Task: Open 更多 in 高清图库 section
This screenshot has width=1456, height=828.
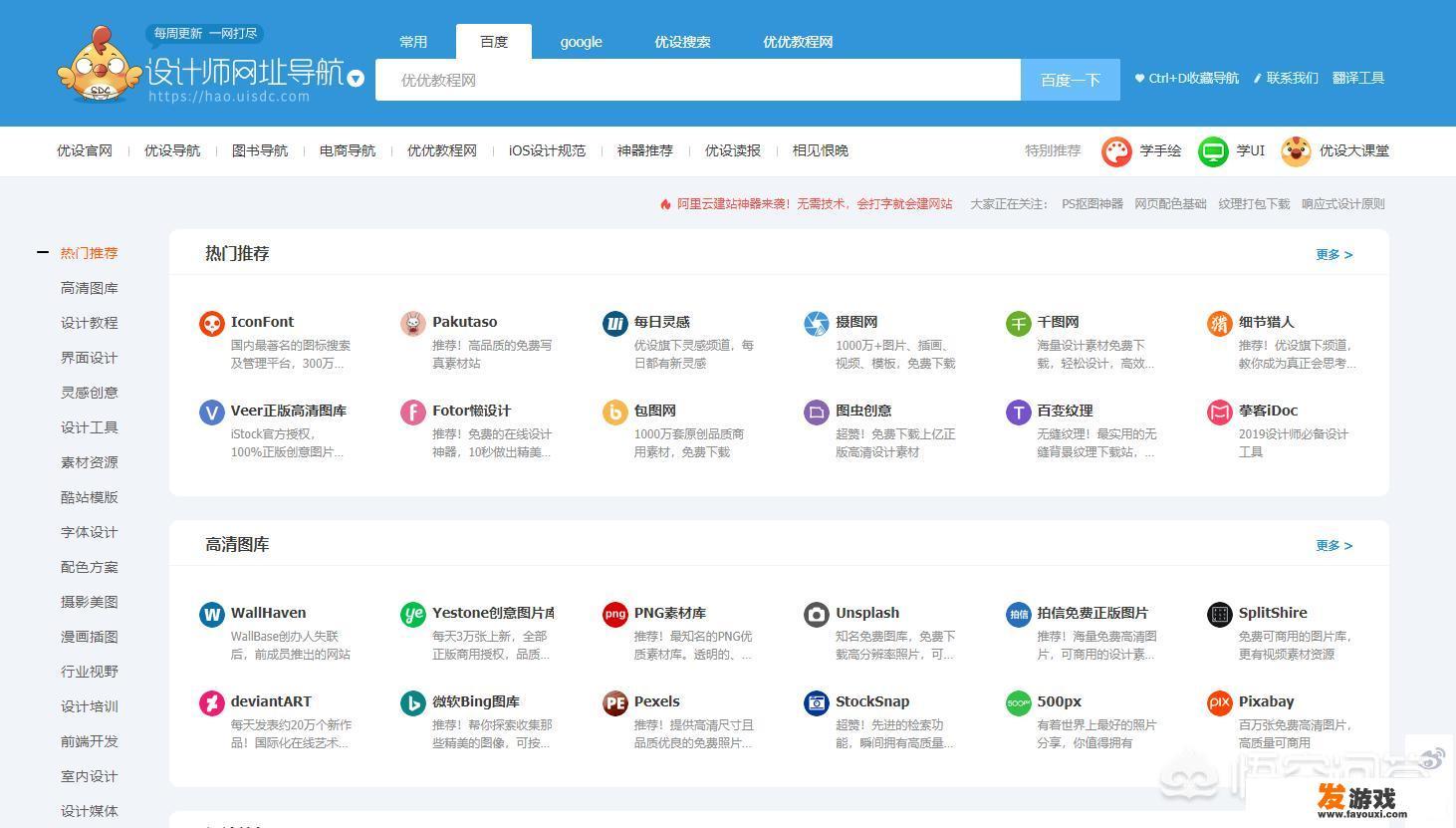Action: [x=1334, y=545]
